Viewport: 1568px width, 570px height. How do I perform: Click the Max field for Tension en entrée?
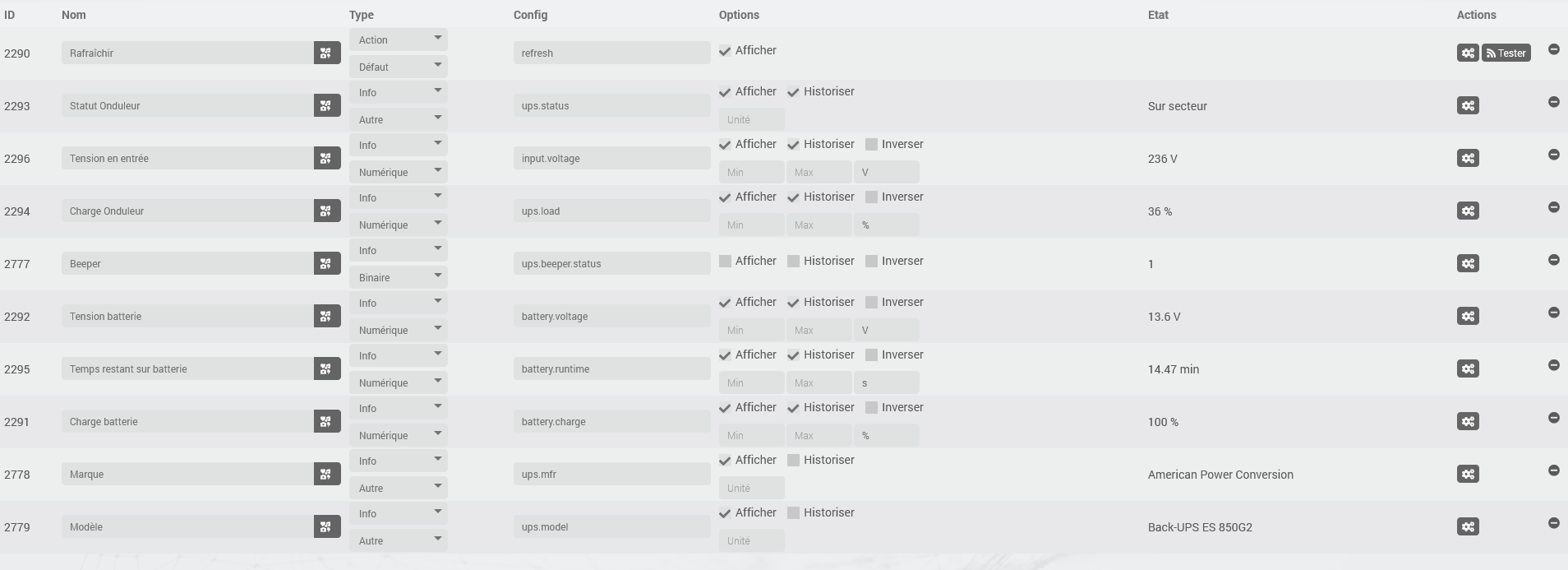tap(819, 172)
